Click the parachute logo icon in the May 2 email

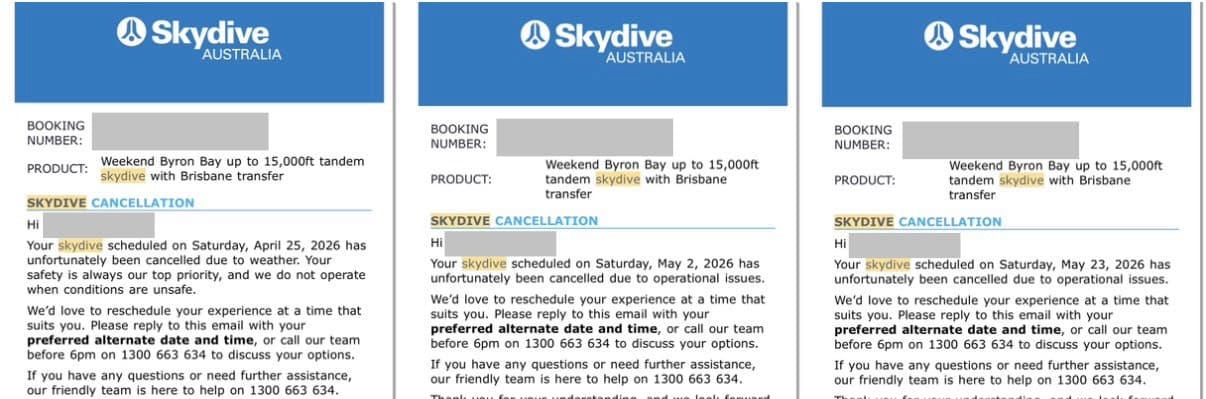coord(535,36)
